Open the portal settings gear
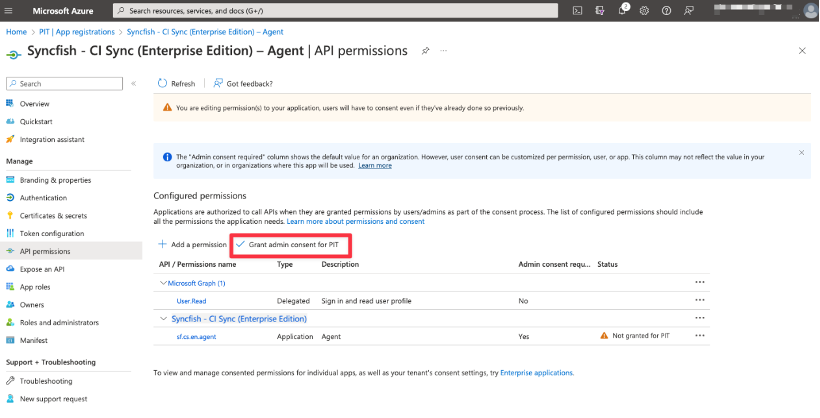The height and width of the screenshot is (418, 820). (644, 10)
